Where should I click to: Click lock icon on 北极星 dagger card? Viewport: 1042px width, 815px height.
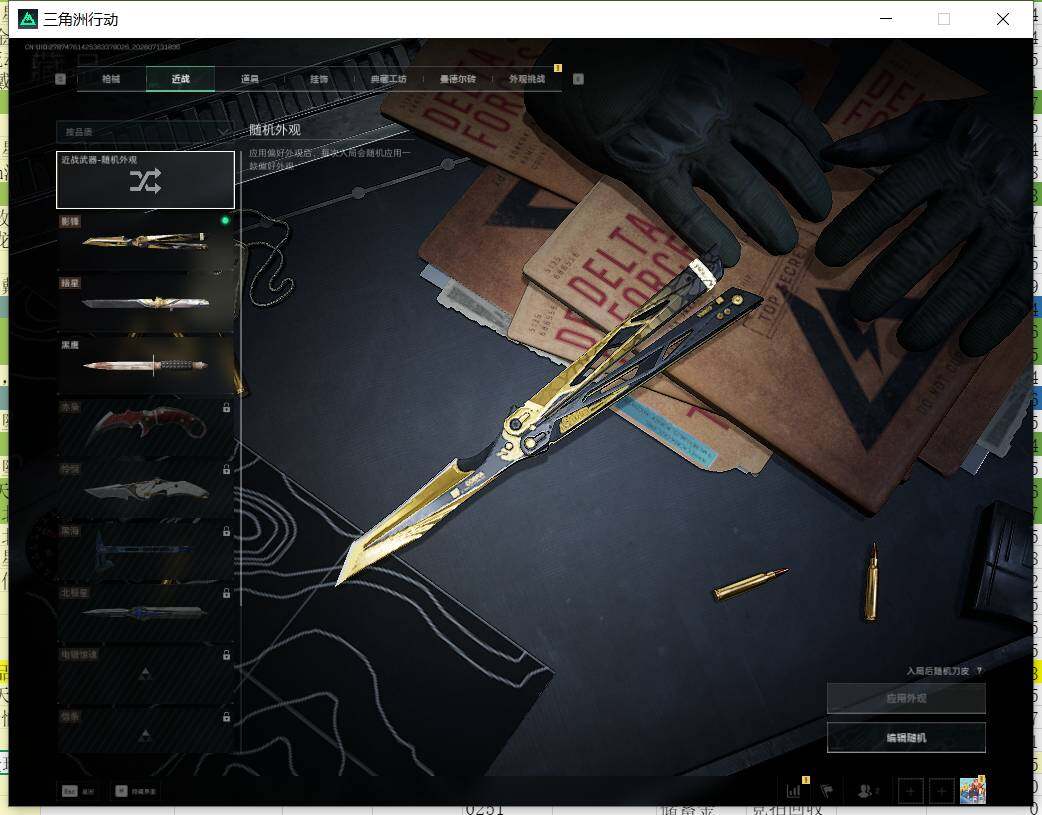tap(226, 593)
